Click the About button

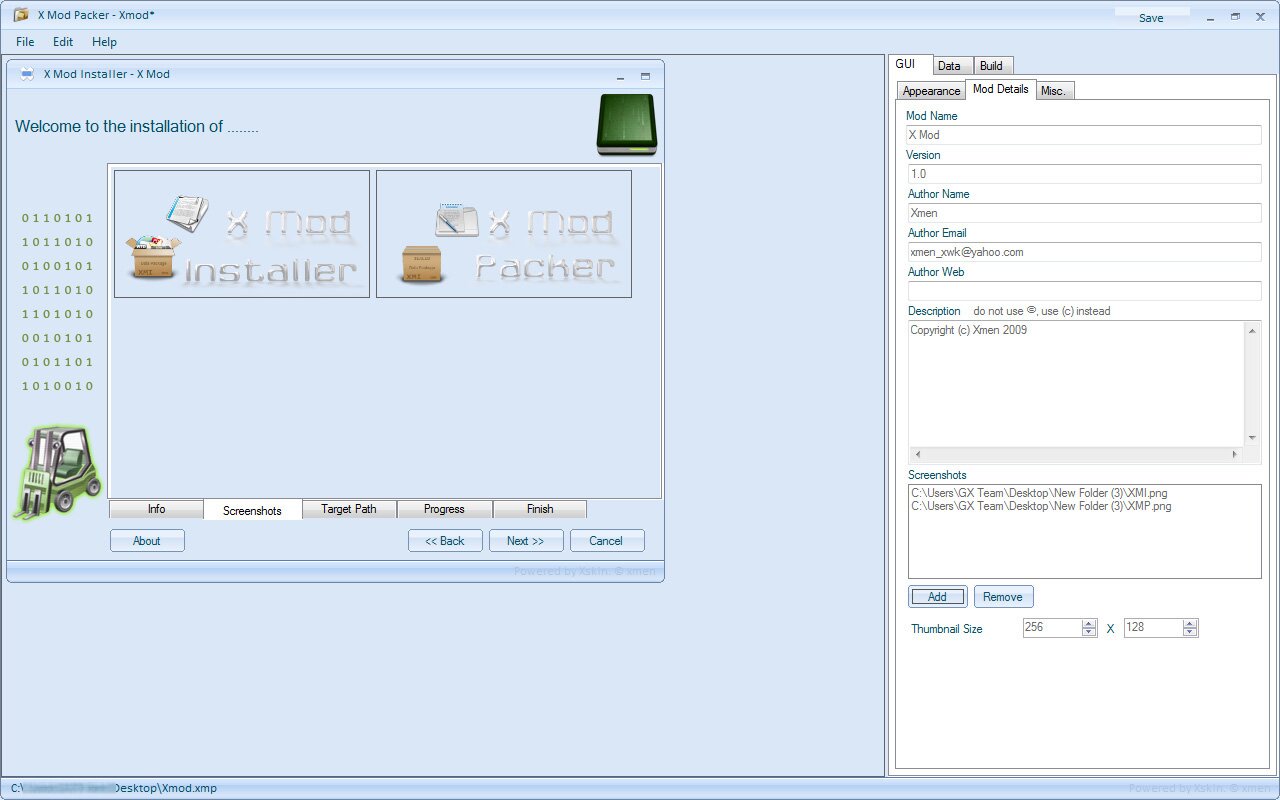pyautogui.click(x=147, y=541)
